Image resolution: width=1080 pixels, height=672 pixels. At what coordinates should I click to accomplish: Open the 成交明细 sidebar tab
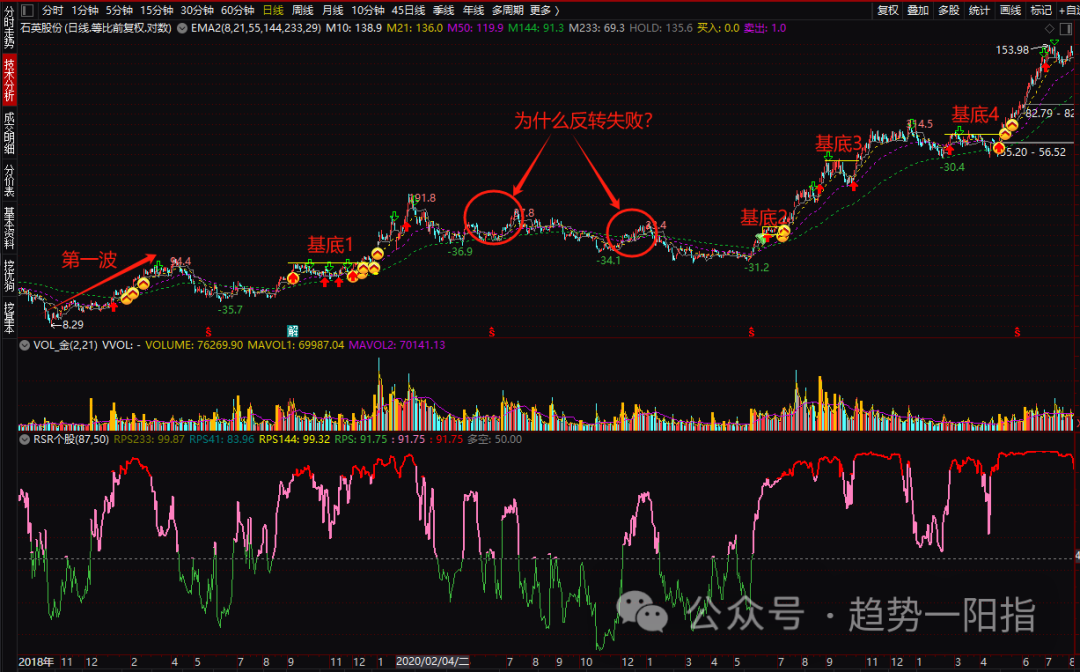coord(9,133)
